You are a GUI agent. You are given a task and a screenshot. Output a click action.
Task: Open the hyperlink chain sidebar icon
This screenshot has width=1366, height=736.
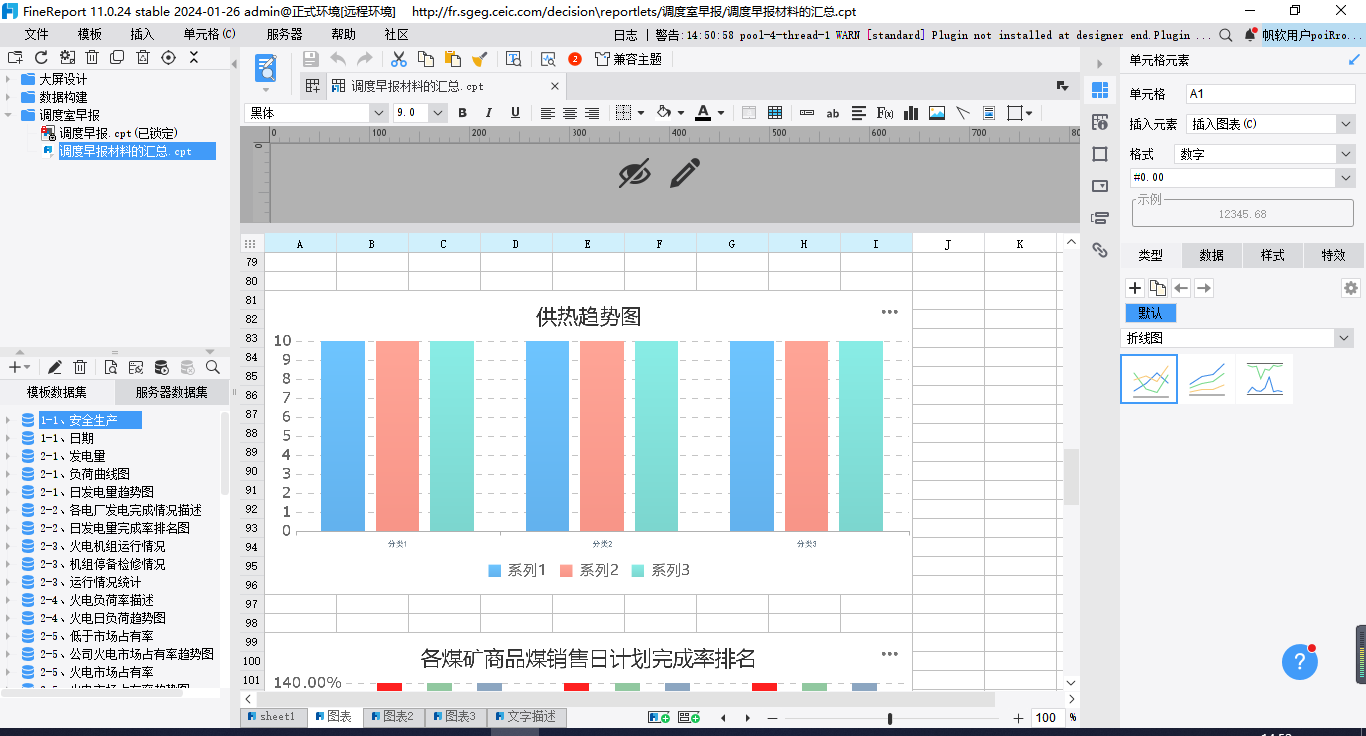click(x=1100, y=250)
